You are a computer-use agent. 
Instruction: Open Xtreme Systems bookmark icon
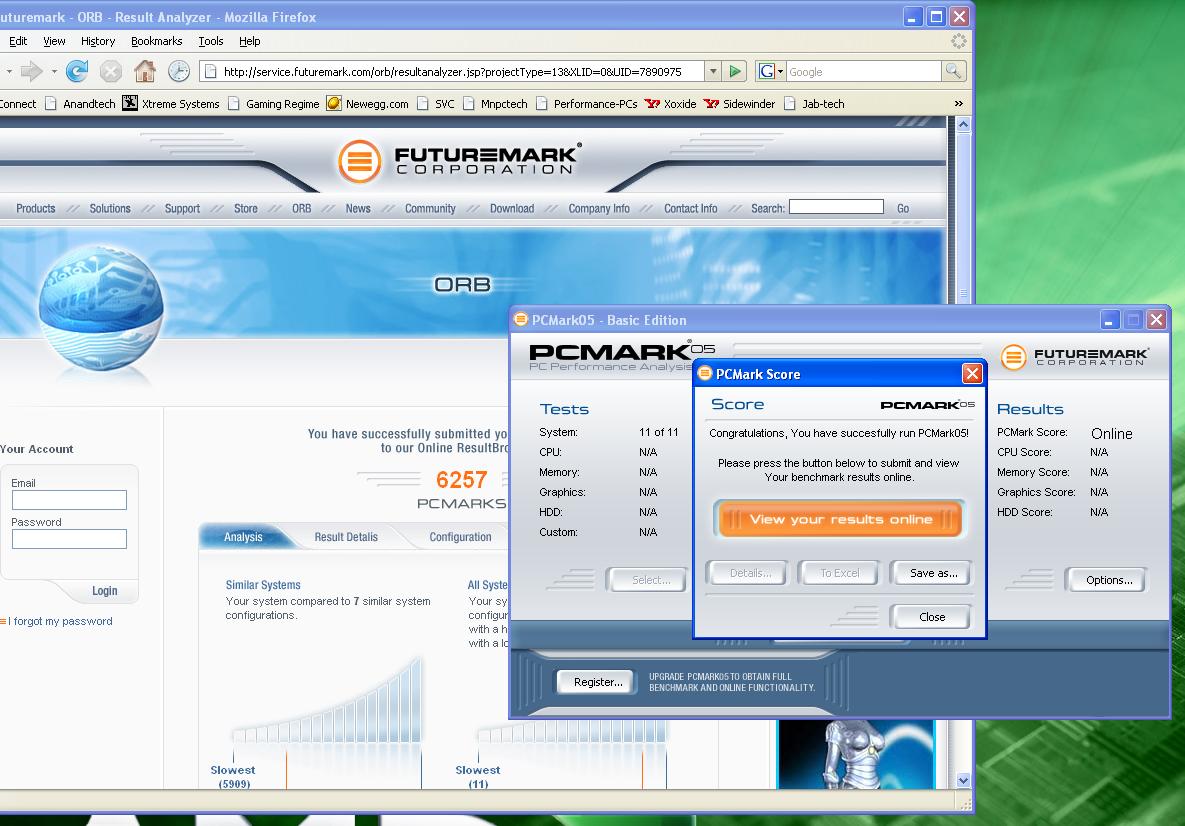130,103
